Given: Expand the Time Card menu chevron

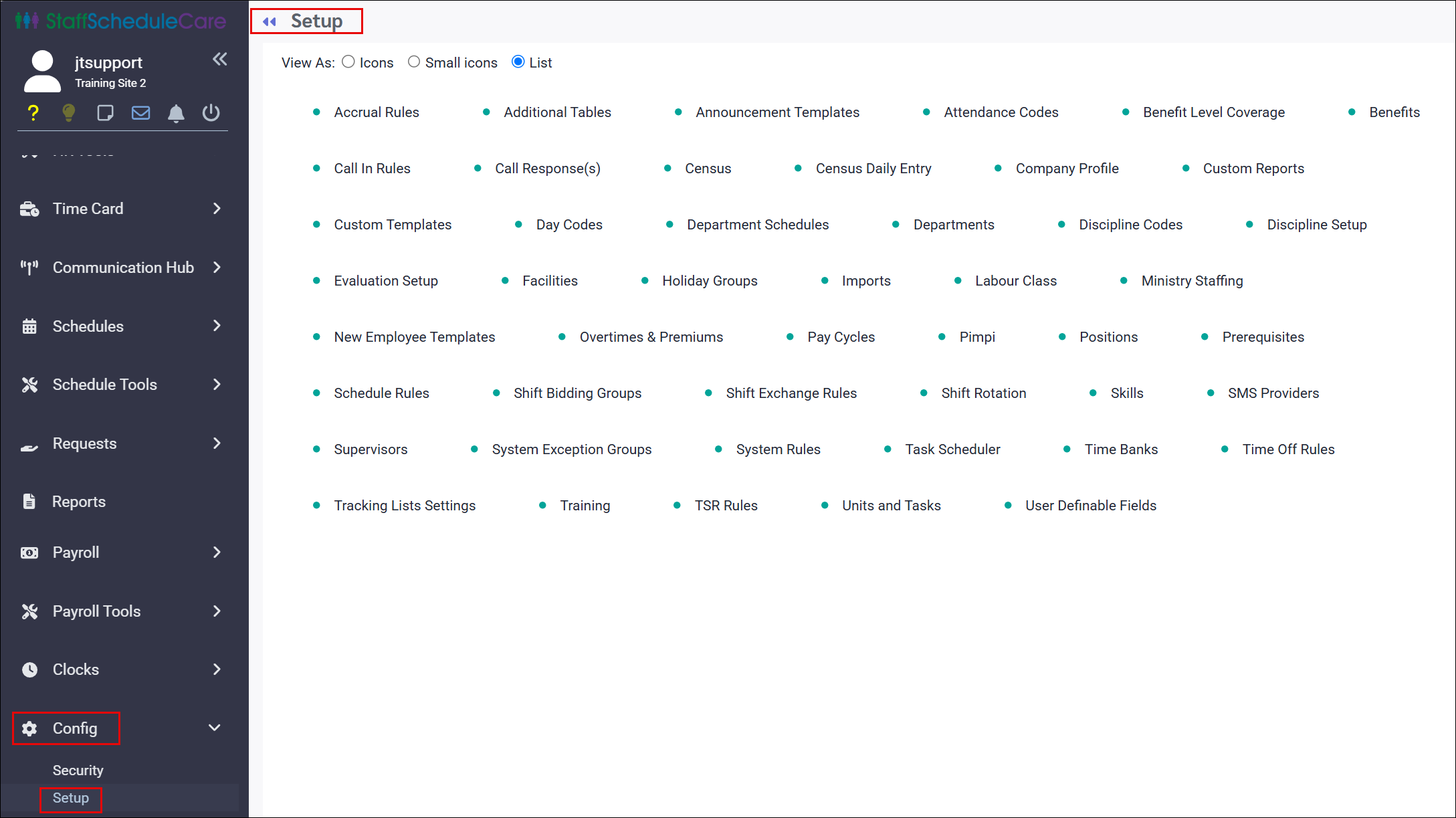Looking at the screenshot, I should [217, 209].
